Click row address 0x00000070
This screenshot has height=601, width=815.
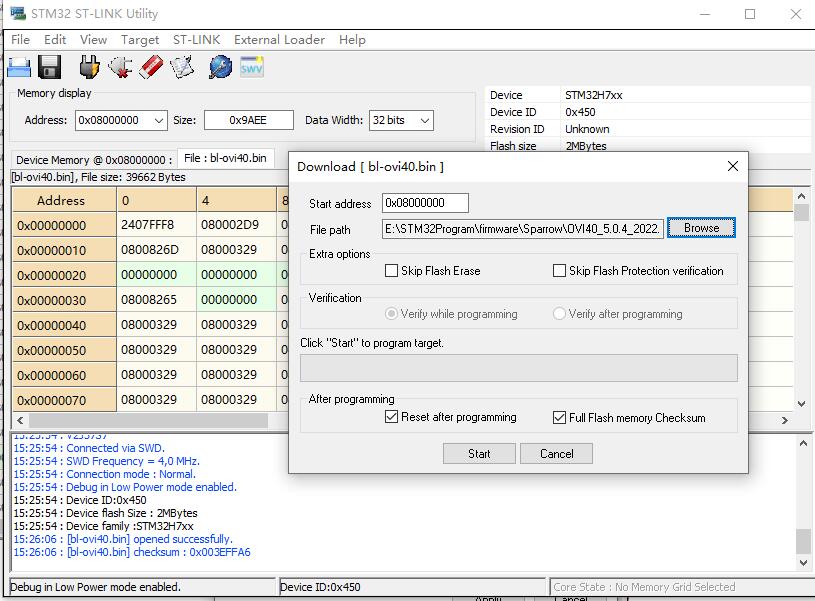(64, 400)
